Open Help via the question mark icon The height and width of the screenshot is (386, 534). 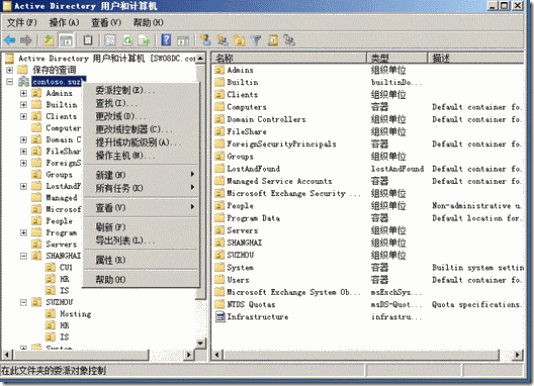pos(166,40)
